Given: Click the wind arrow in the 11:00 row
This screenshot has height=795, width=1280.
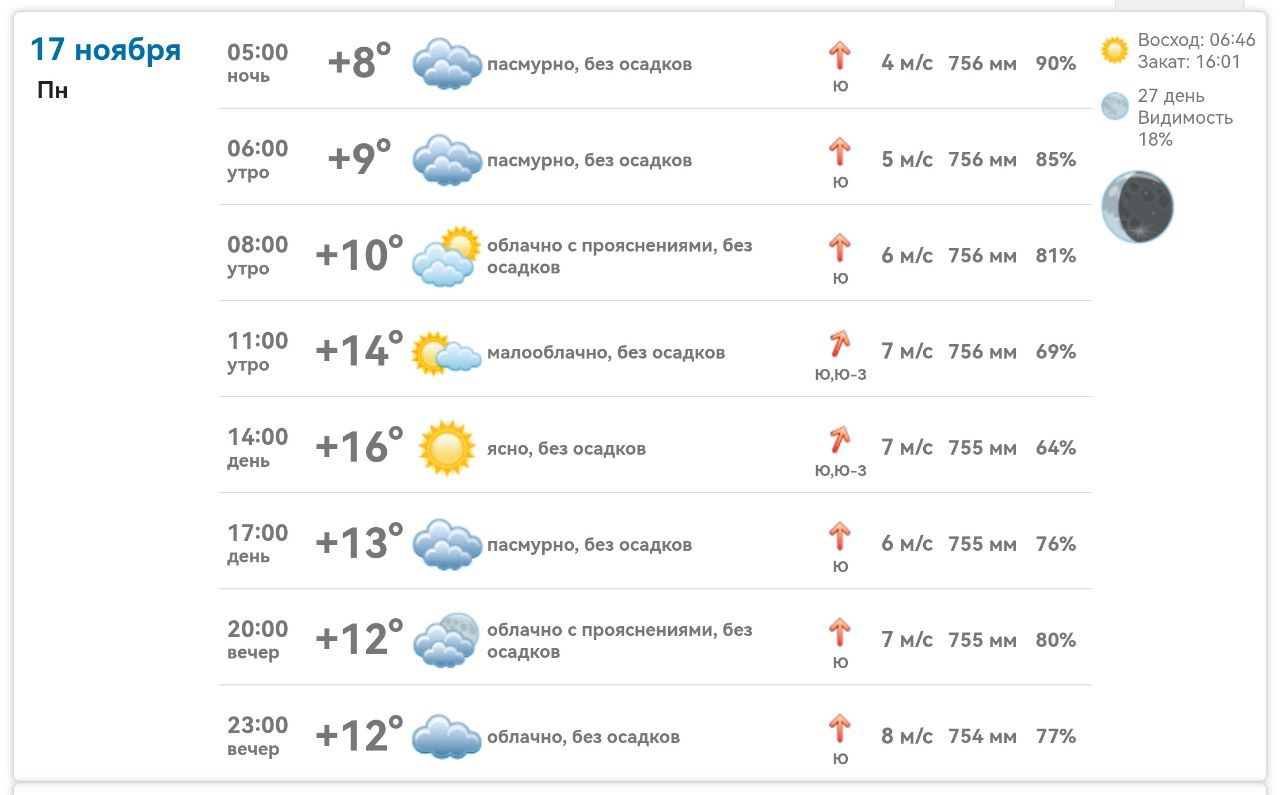Looking at the screenshot, I should 839,344.
